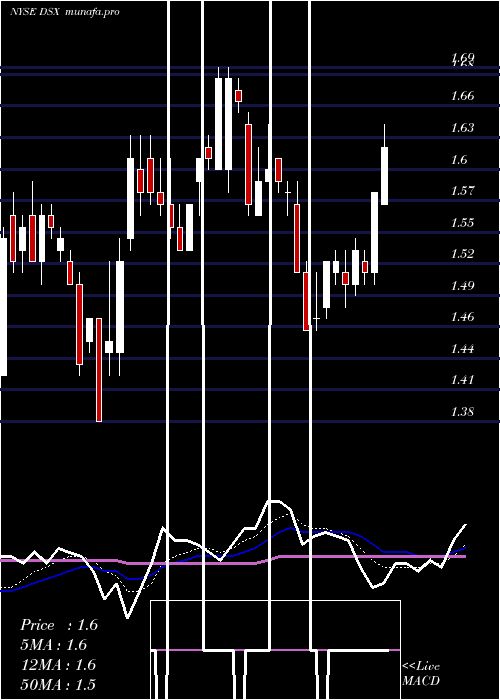The image size is (500, 700).
Task: Click the 'NYSE DSX munafa.pro' chart title
Action: click(x=65, y=12)
